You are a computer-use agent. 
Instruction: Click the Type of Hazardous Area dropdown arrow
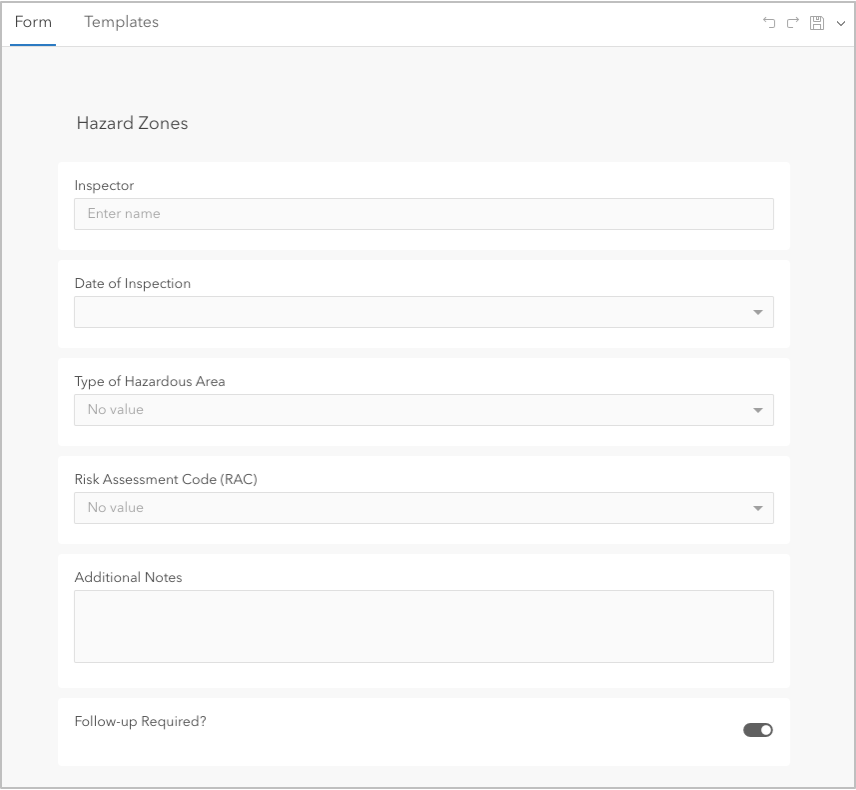pyautogui.click(x=757, y=410)
